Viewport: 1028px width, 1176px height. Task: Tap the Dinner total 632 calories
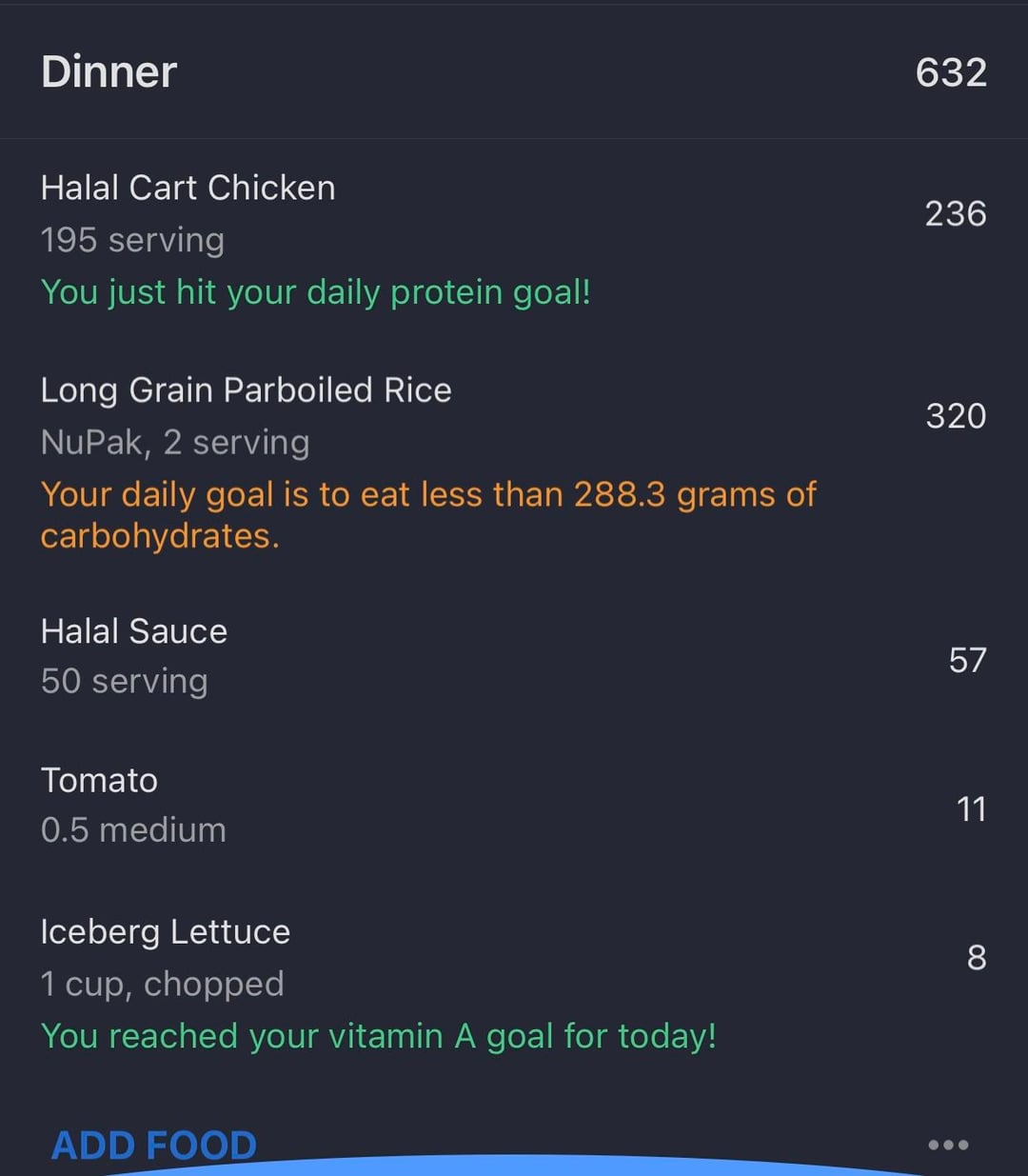click(951, 72)
